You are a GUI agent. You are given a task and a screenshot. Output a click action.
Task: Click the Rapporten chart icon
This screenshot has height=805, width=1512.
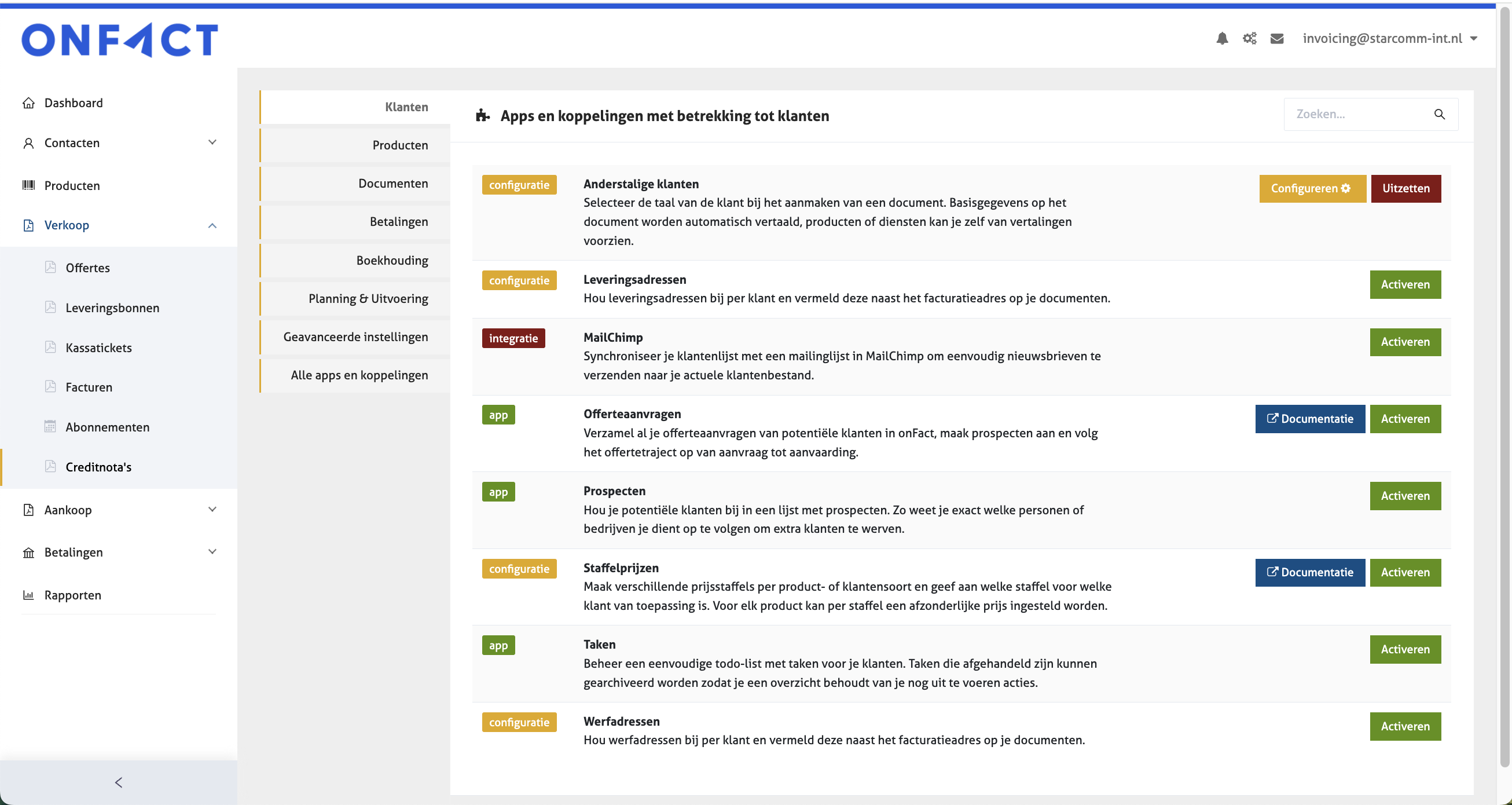tap(28, 595)
